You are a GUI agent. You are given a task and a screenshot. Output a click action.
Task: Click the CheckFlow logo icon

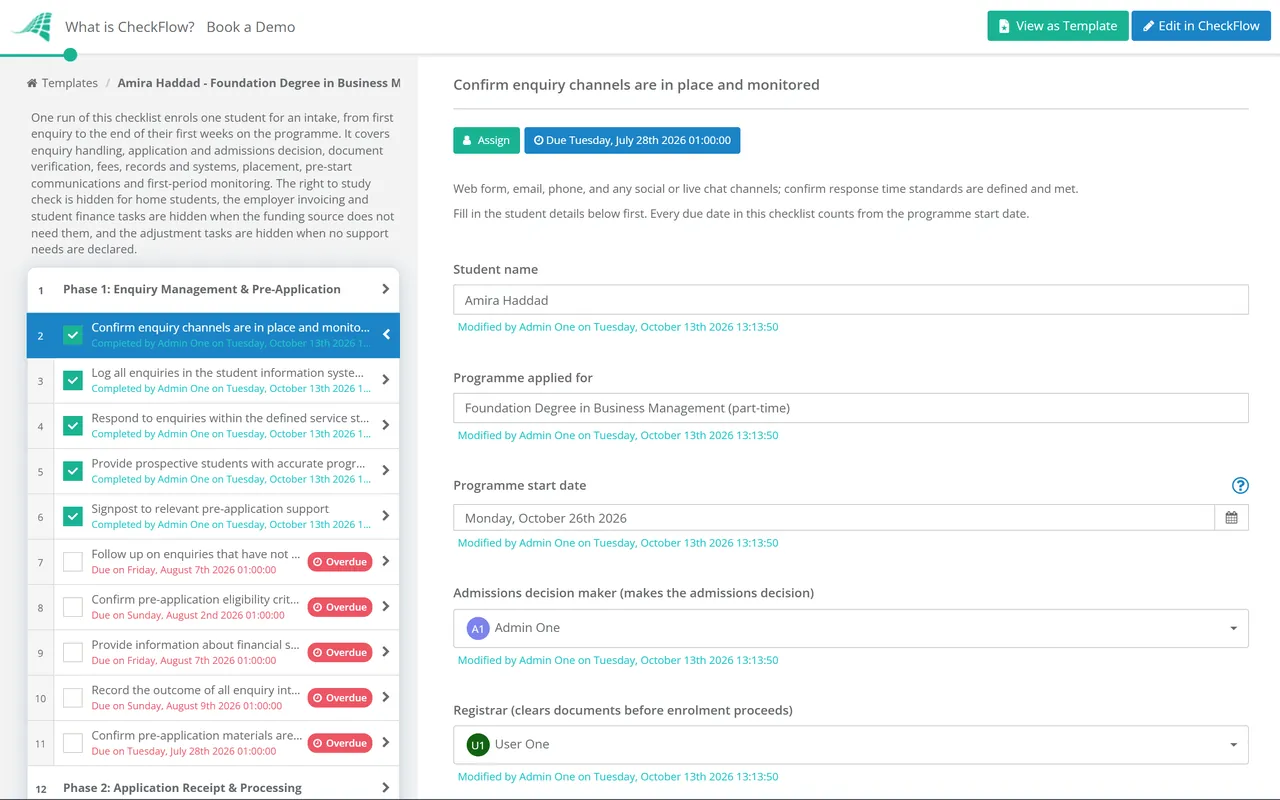[31, 26]
